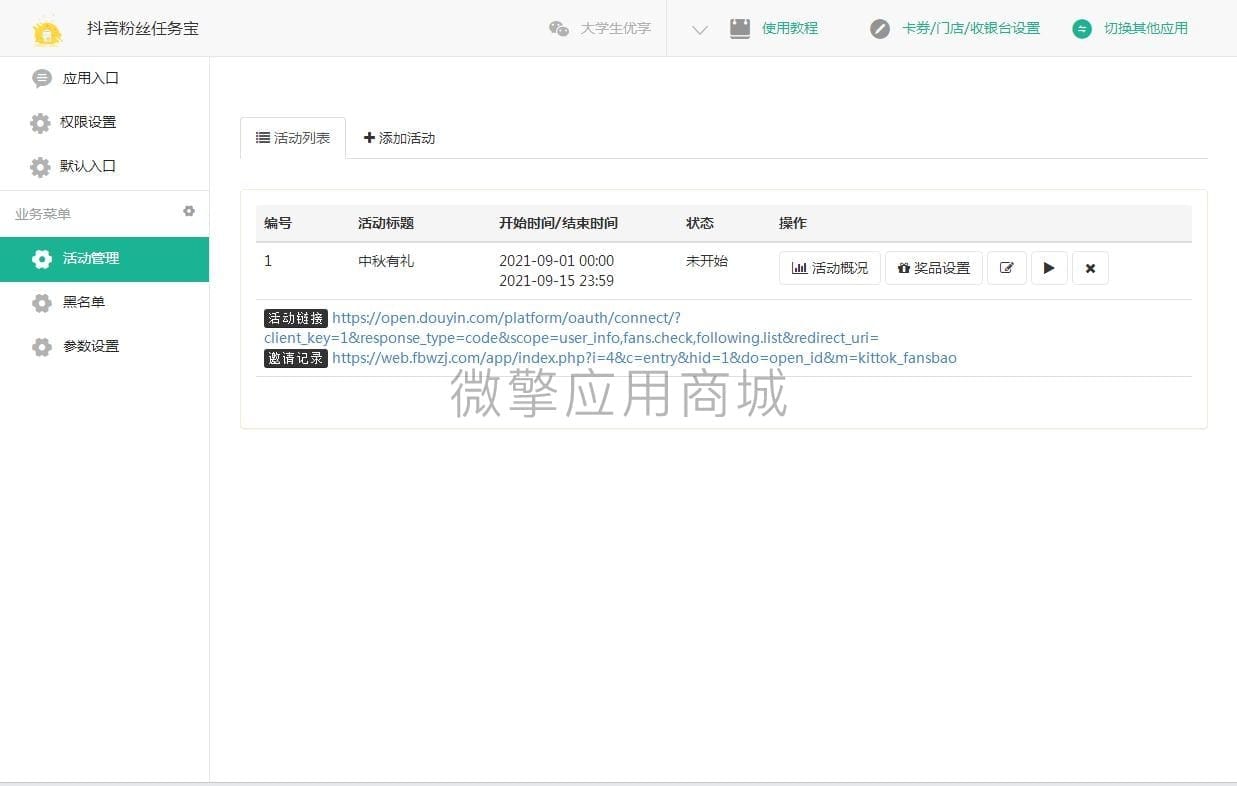Click the 编号 column header
Viewport: 1237px width, 786px height.
[x=278, y=223]
